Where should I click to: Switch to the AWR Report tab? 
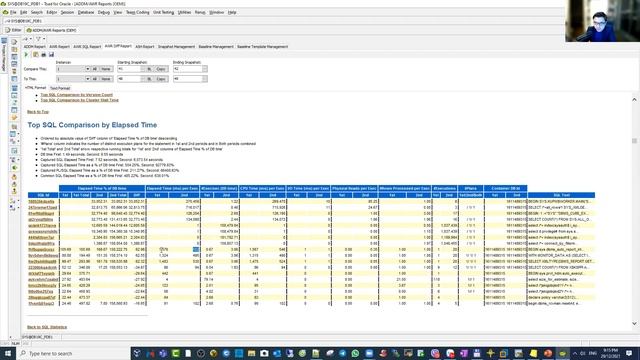[60, 47]
